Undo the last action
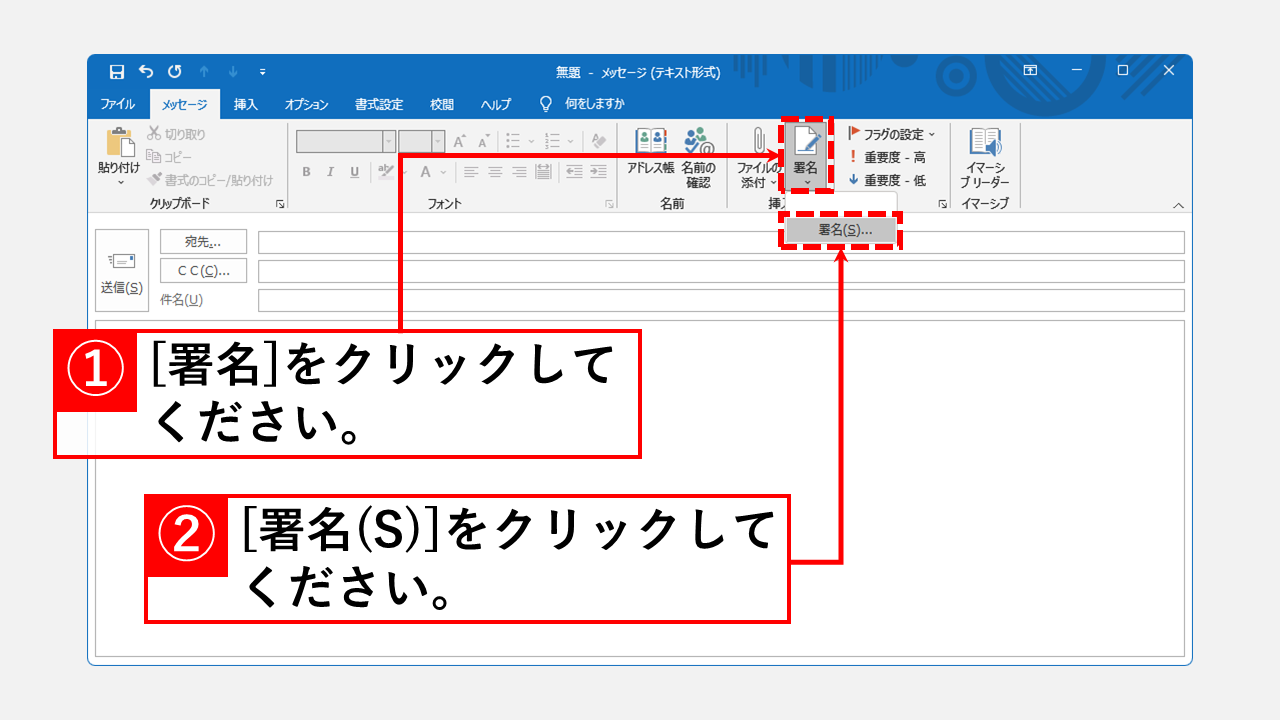The width and height of the screenshot is (1280, 720). pyautogui.click(x=146, y=71)
